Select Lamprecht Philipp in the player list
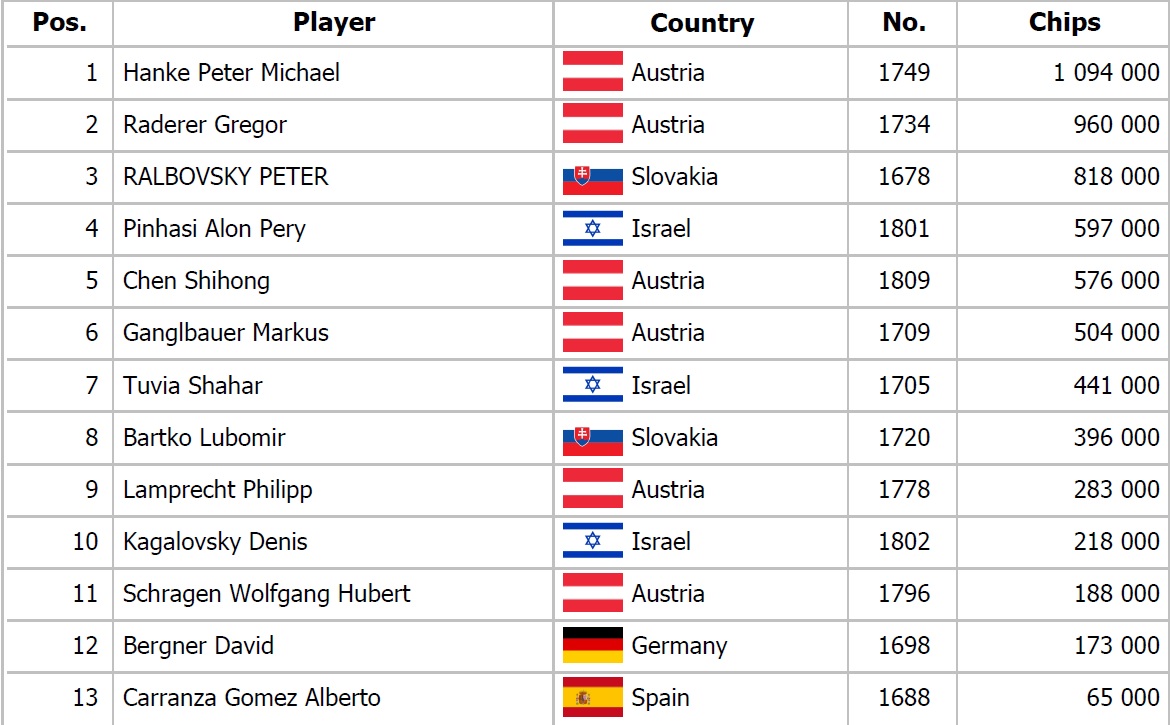The height and width of the screenshot is (725, 1170). 217,489
